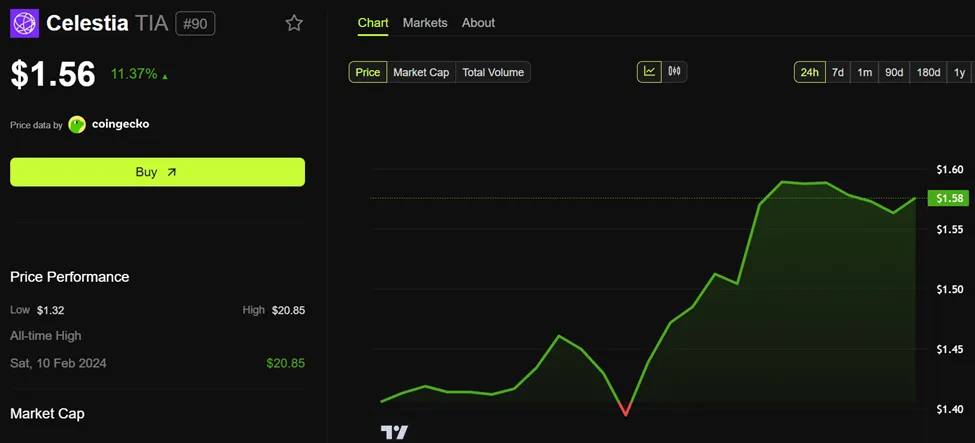This screenshot has width=975, height=443.
Task: Click the green percent change arrow
Action: pos(165,77)
